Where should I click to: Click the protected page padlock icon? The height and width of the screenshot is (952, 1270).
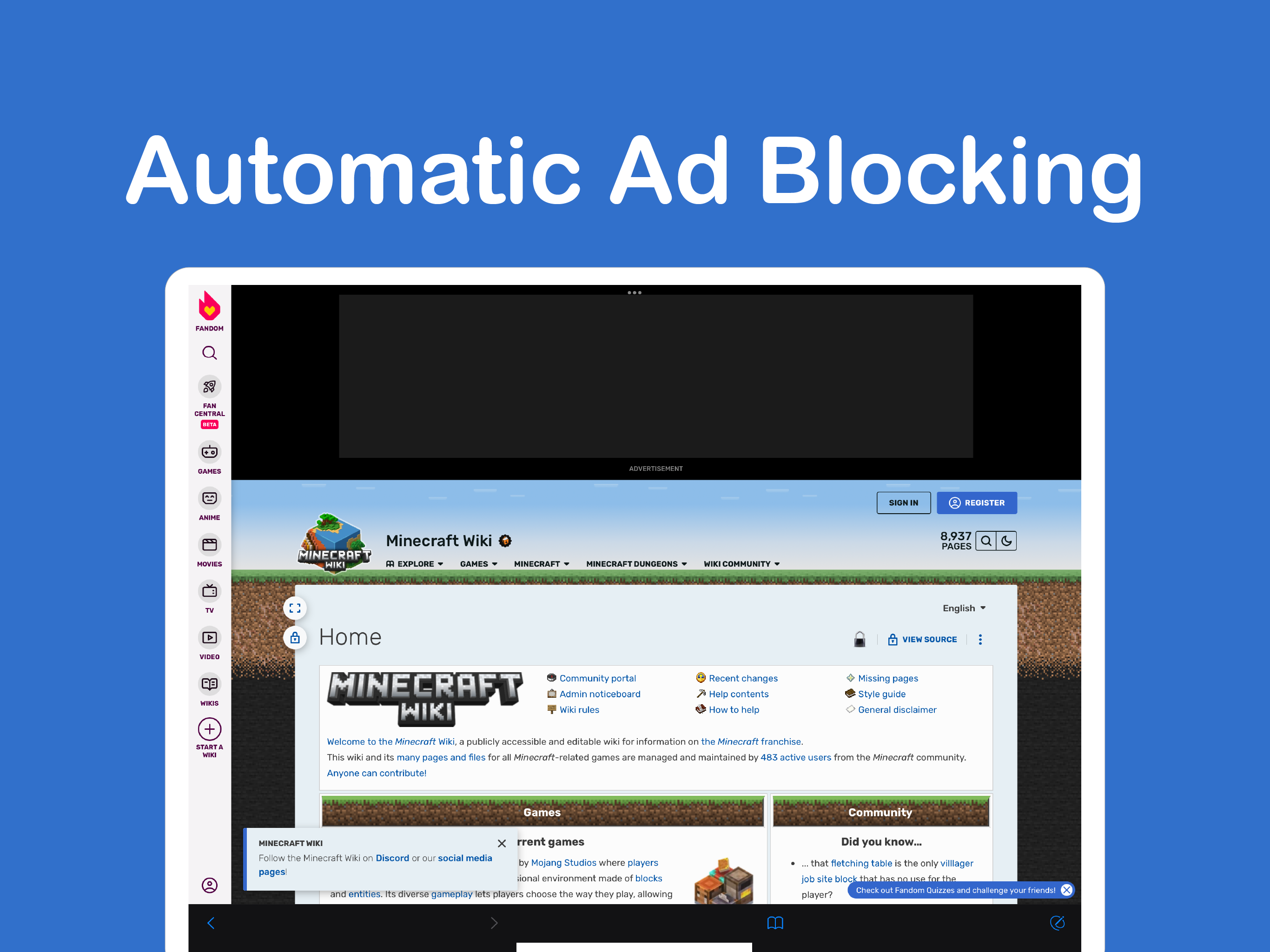point(860,639)
